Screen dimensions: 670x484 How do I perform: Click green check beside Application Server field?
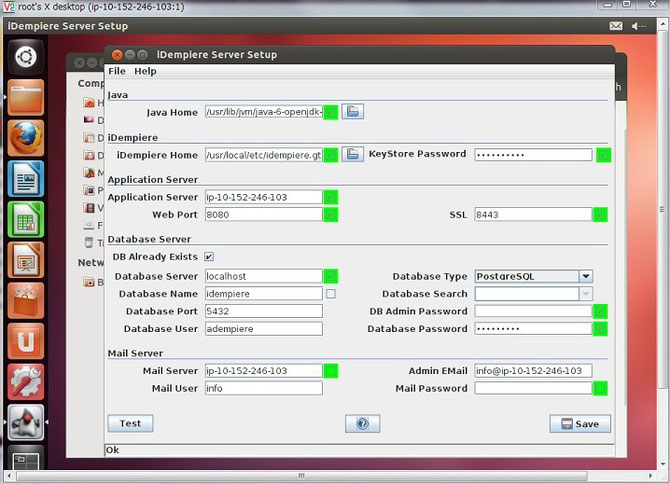[x=331, y=197]
